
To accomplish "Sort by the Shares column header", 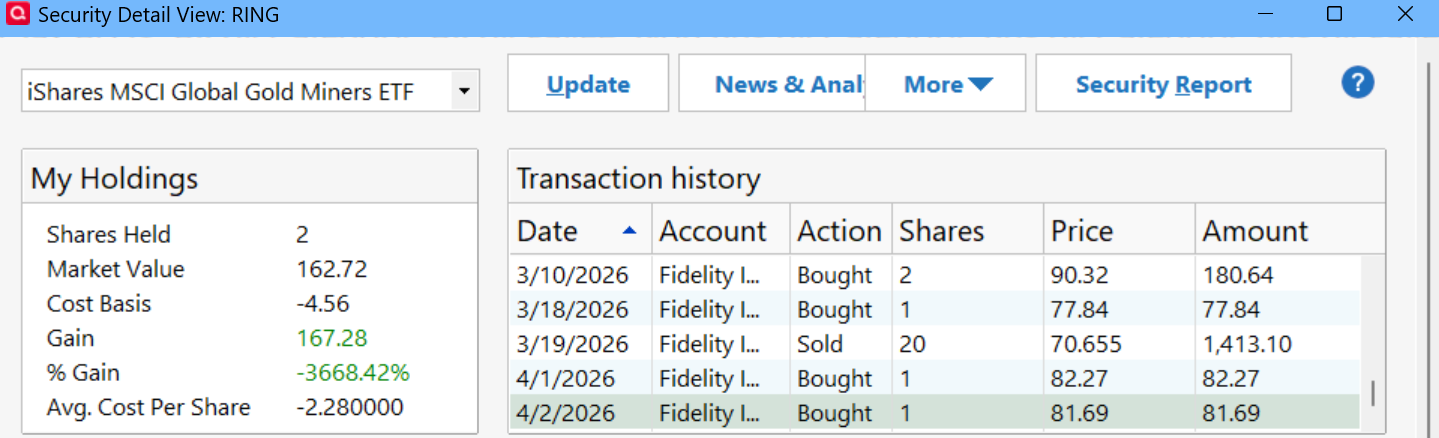I will (942, 231).
